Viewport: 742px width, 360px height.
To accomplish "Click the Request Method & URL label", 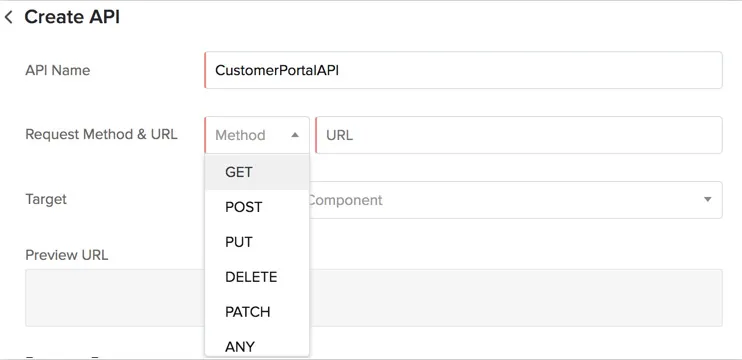I will coord(101,134).
